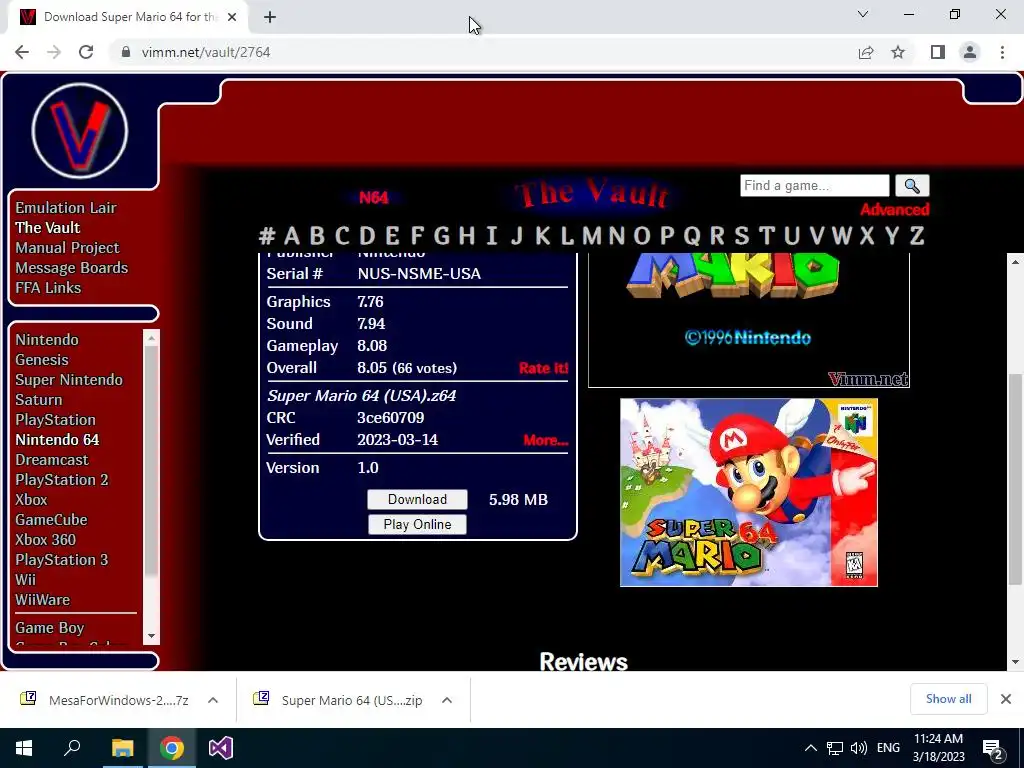
Task: Open Emulation Lair in the sidebar
Action: pos(66,208)
